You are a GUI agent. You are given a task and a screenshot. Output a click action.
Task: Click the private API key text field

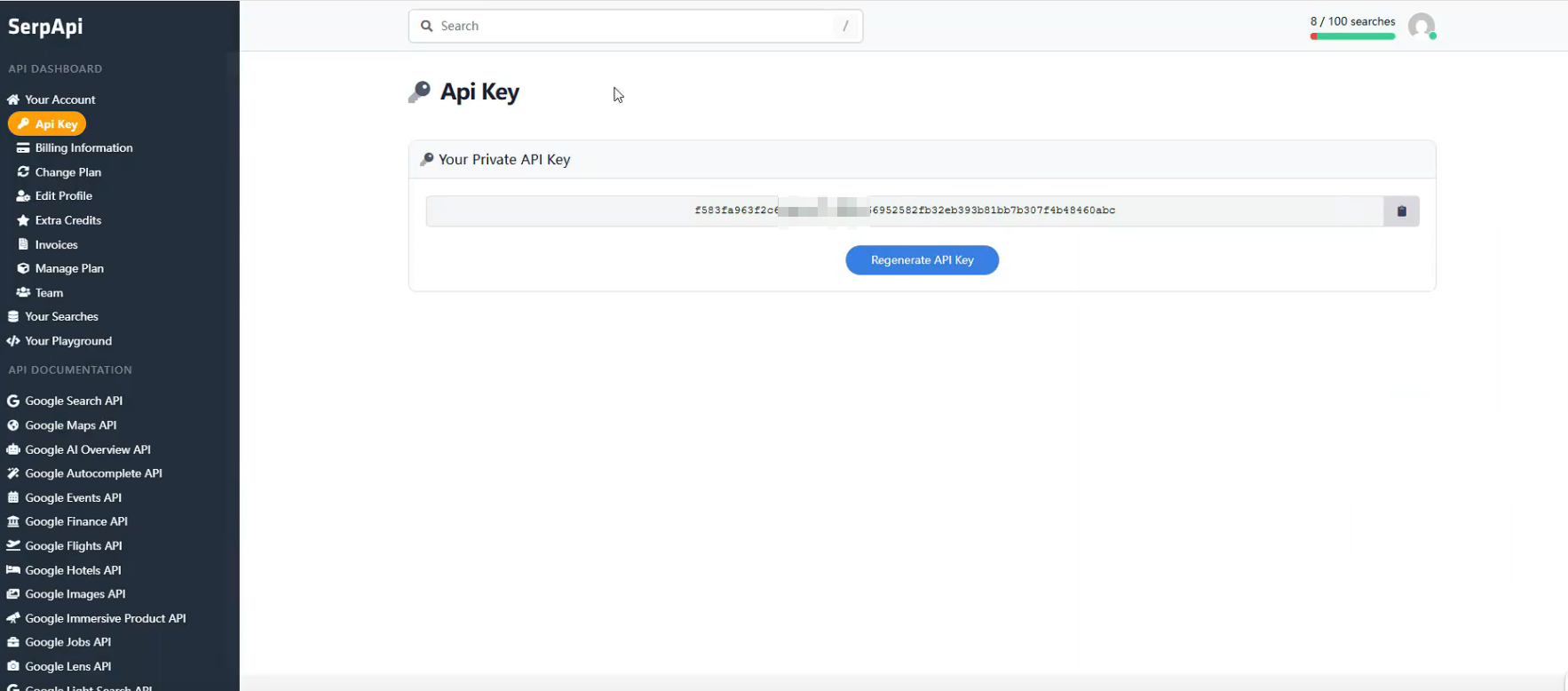coord(905,211)
